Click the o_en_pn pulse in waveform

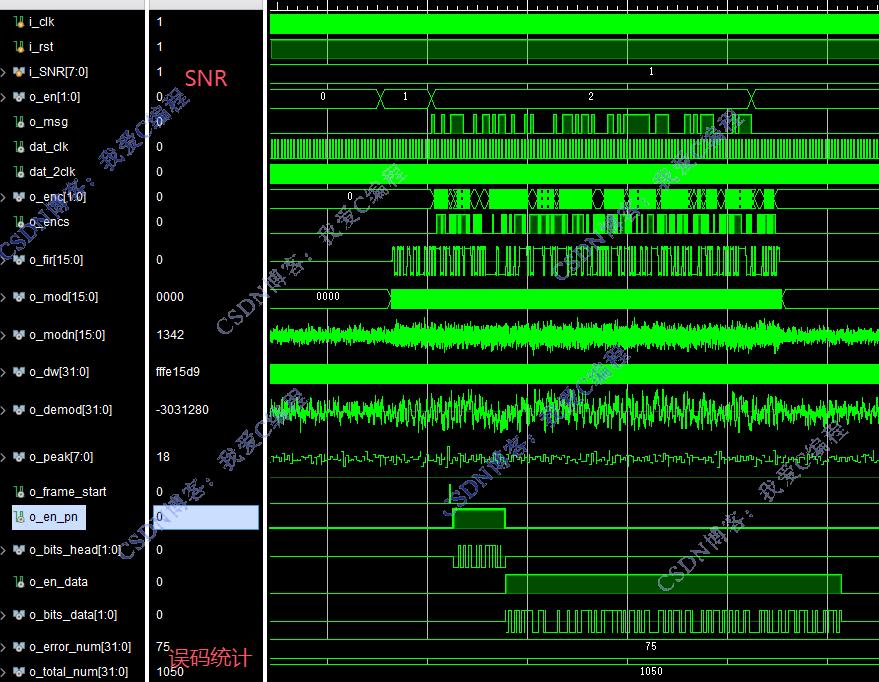[x=479, y=518]
